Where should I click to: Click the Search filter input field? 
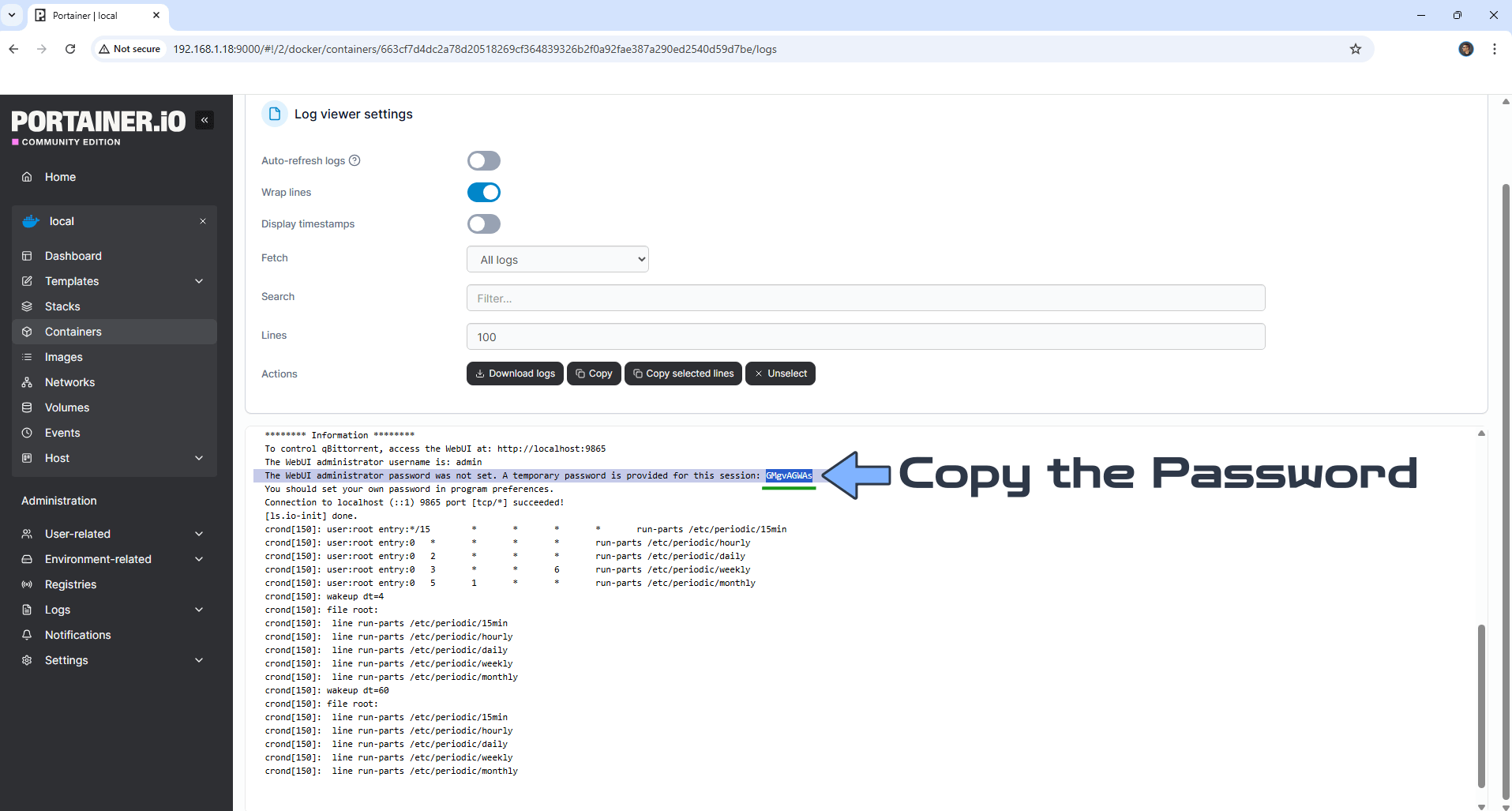pos(865,298)
